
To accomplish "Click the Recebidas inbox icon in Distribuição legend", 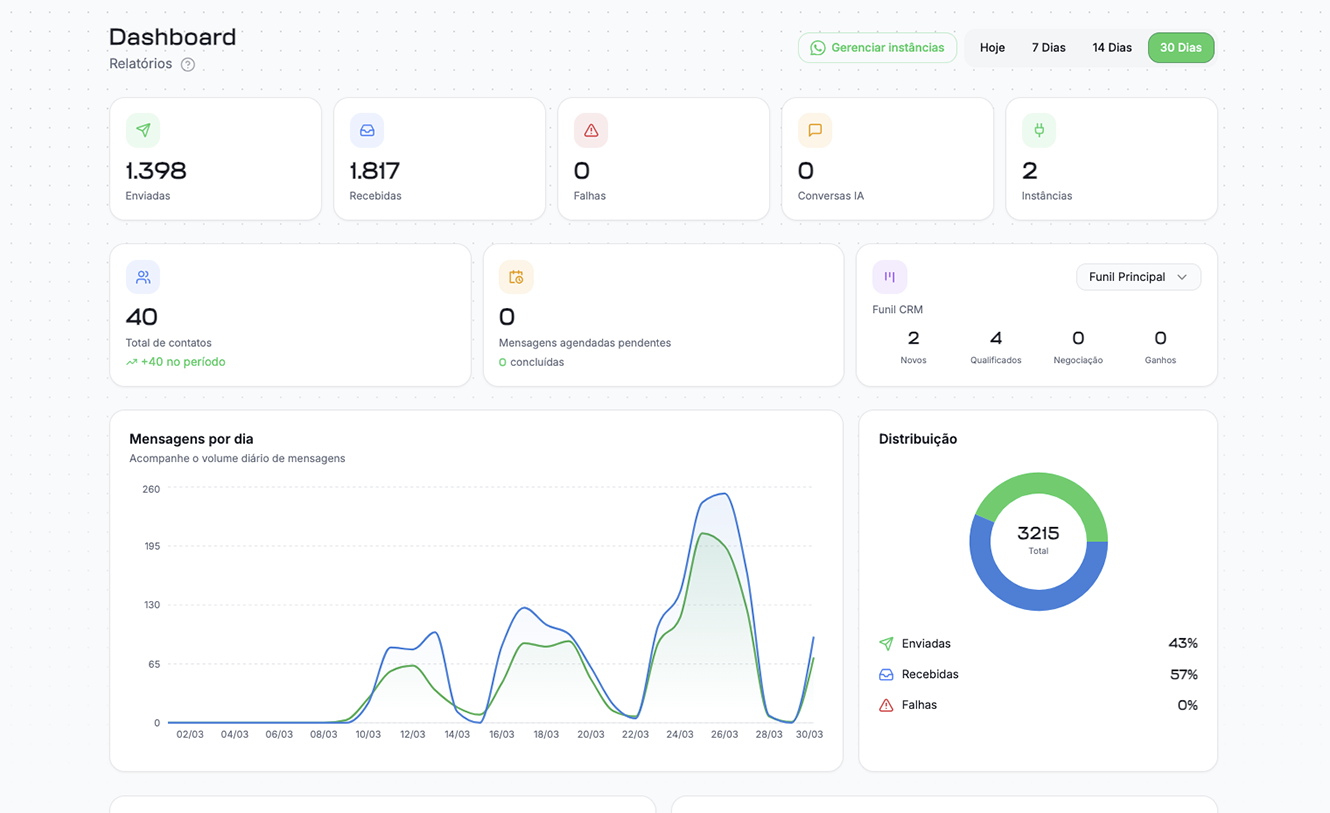I will [886, 675].
